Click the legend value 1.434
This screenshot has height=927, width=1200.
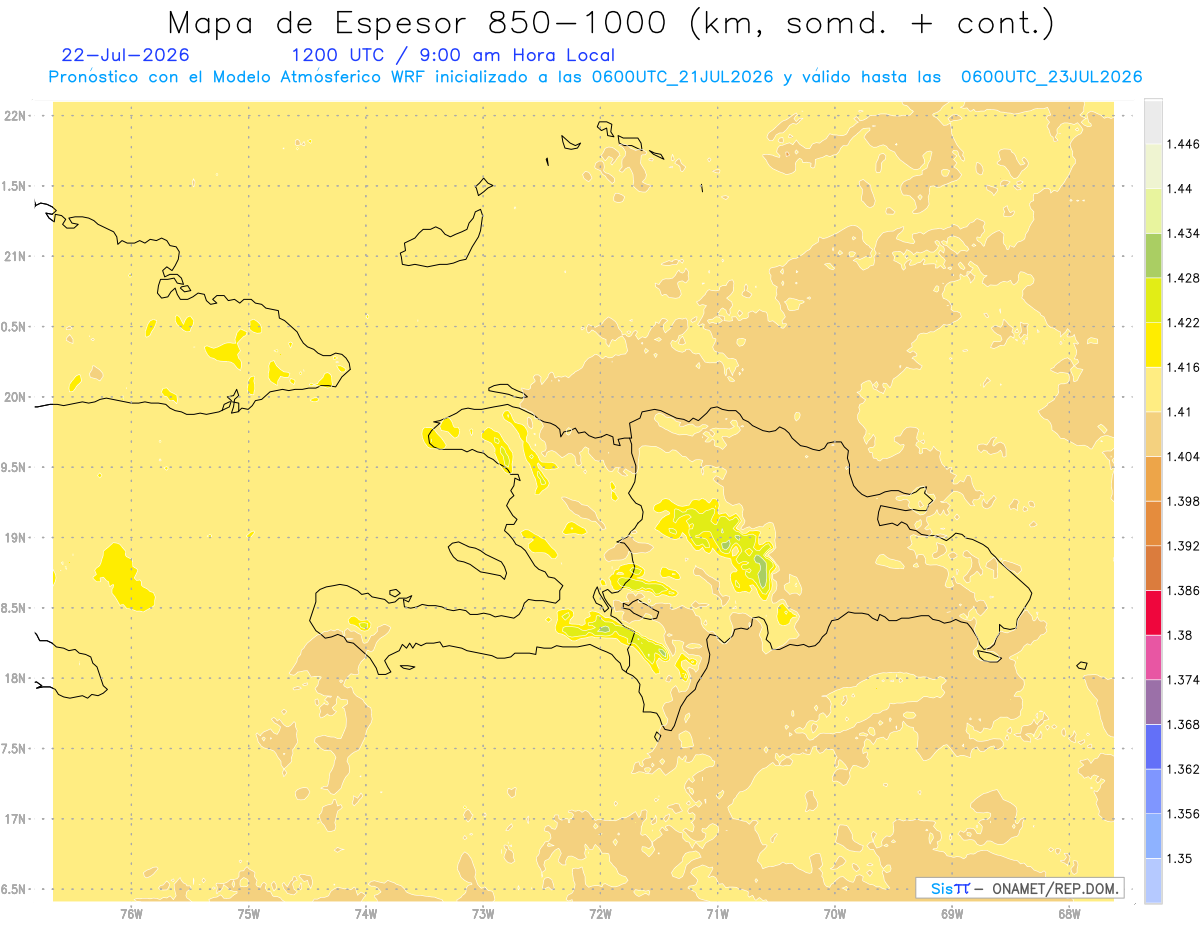click(1183, 233)
